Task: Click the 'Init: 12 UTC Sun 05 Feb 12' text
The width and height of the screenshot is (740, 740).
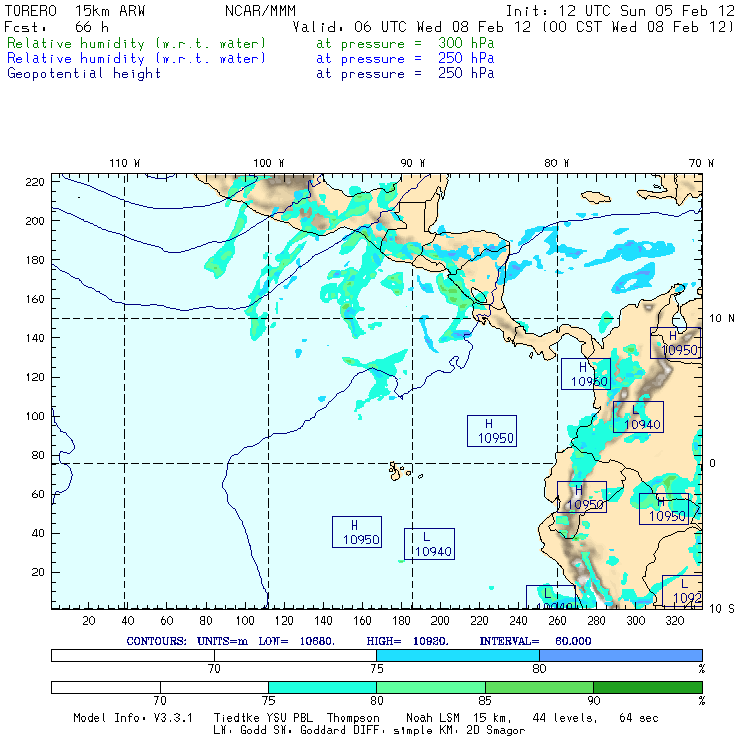Action: pos(620,11)
